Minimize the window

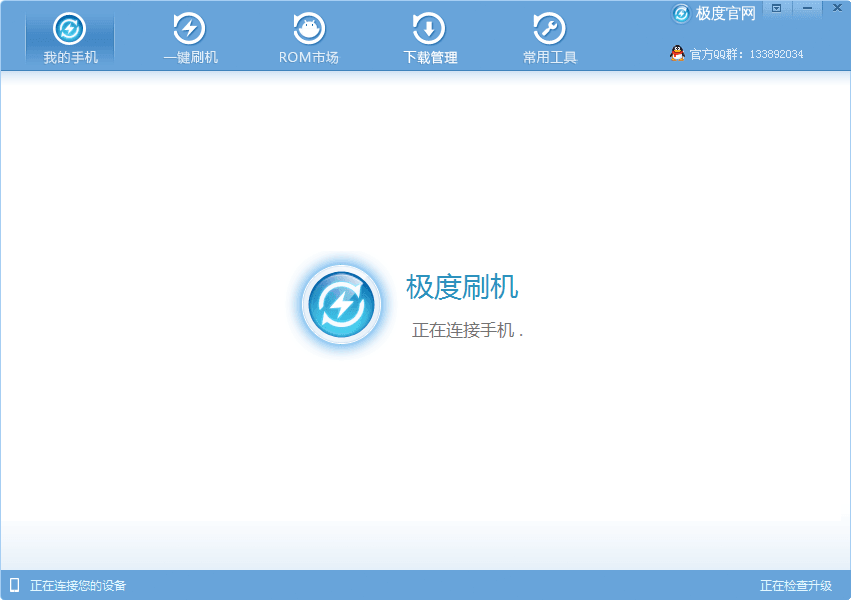[x=807, y=8]
